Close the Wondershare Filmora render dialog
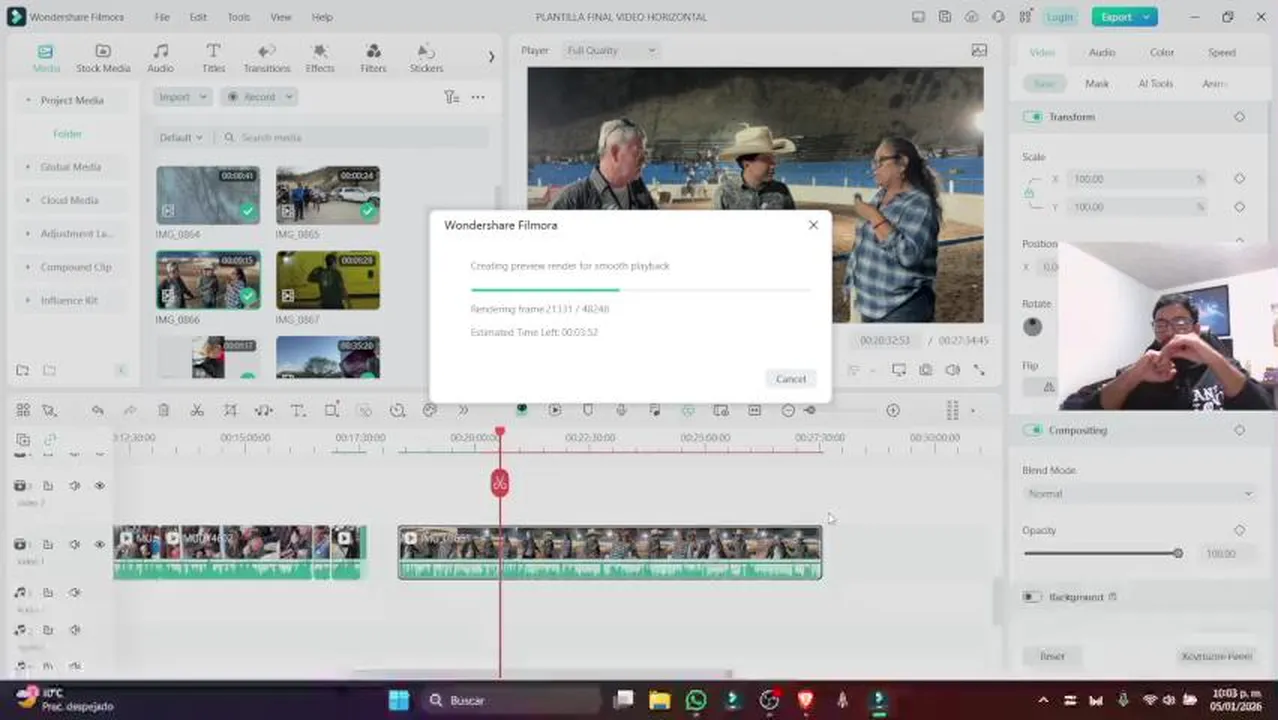 [813, 225]
